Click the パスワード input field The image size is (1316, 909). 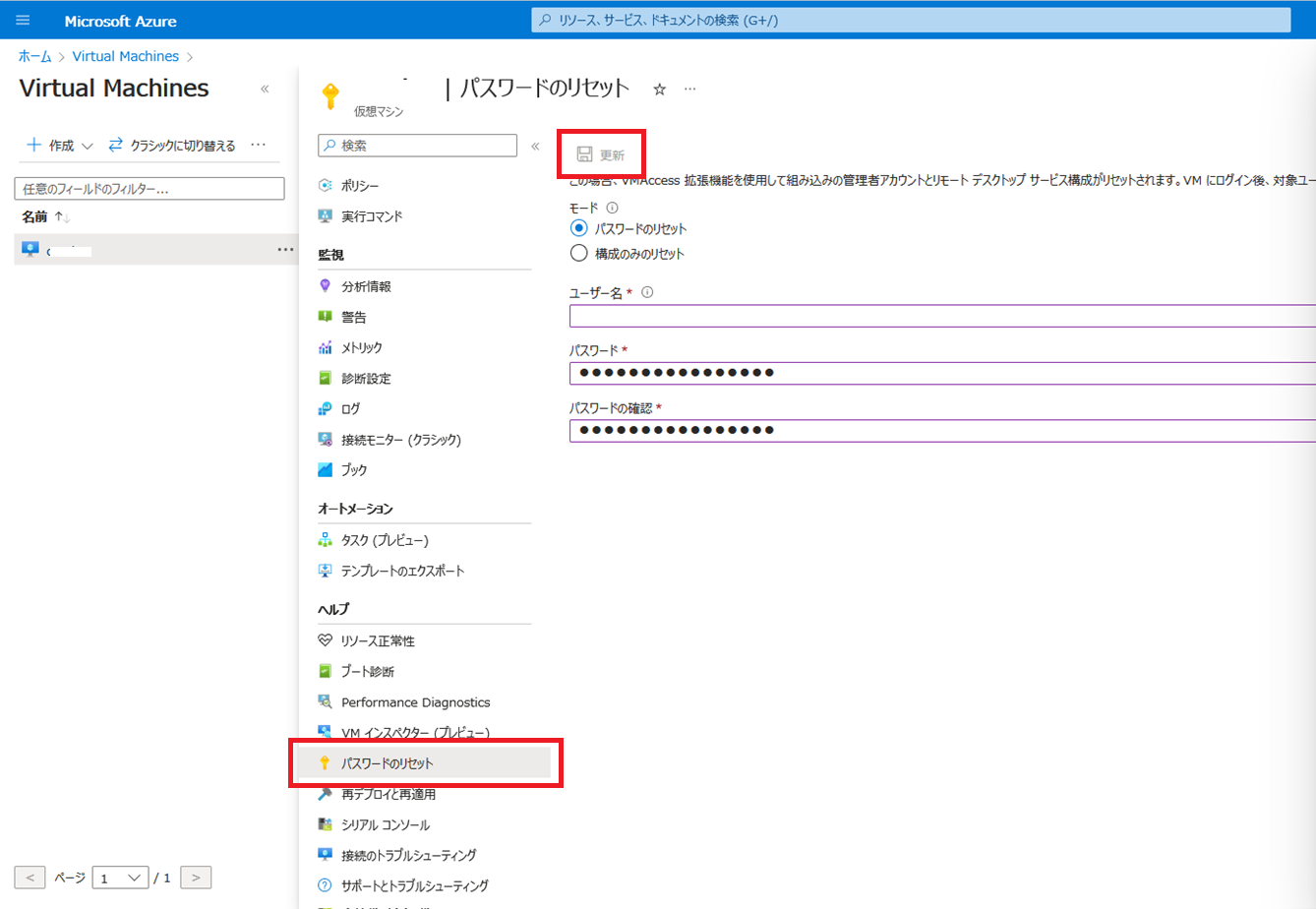(x=942, y=373)
